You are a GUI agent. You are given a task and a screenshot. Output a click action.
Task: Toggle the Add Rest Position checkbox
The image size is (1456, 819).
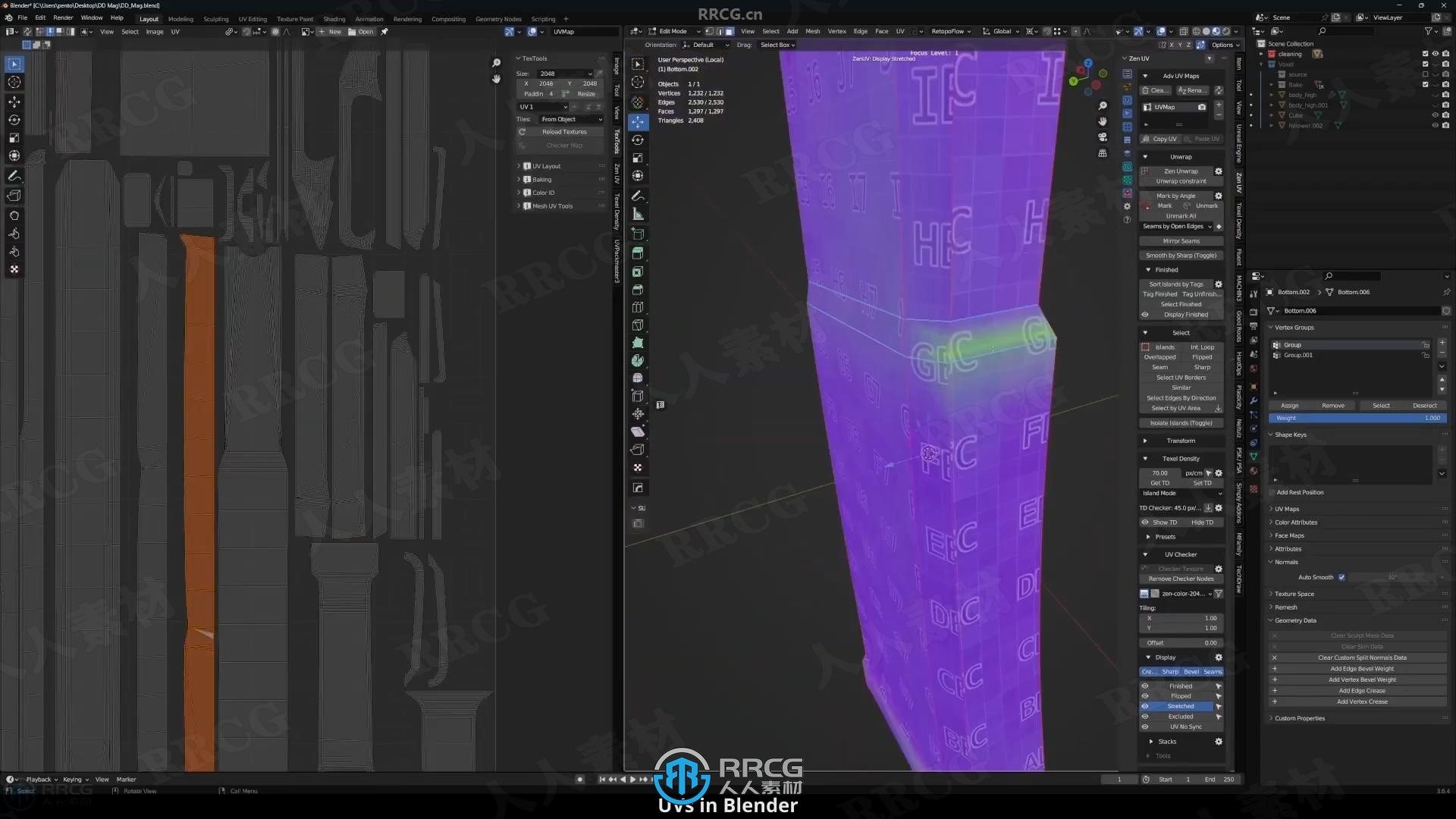pyautogui.click(x=1272, y=492)
